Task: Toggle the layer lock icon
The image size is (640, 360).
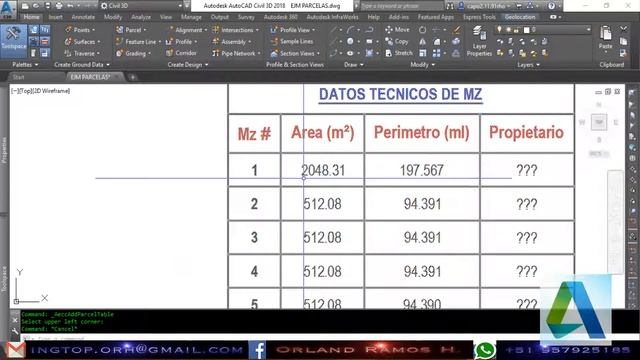Action: click(x=516, y=30)
